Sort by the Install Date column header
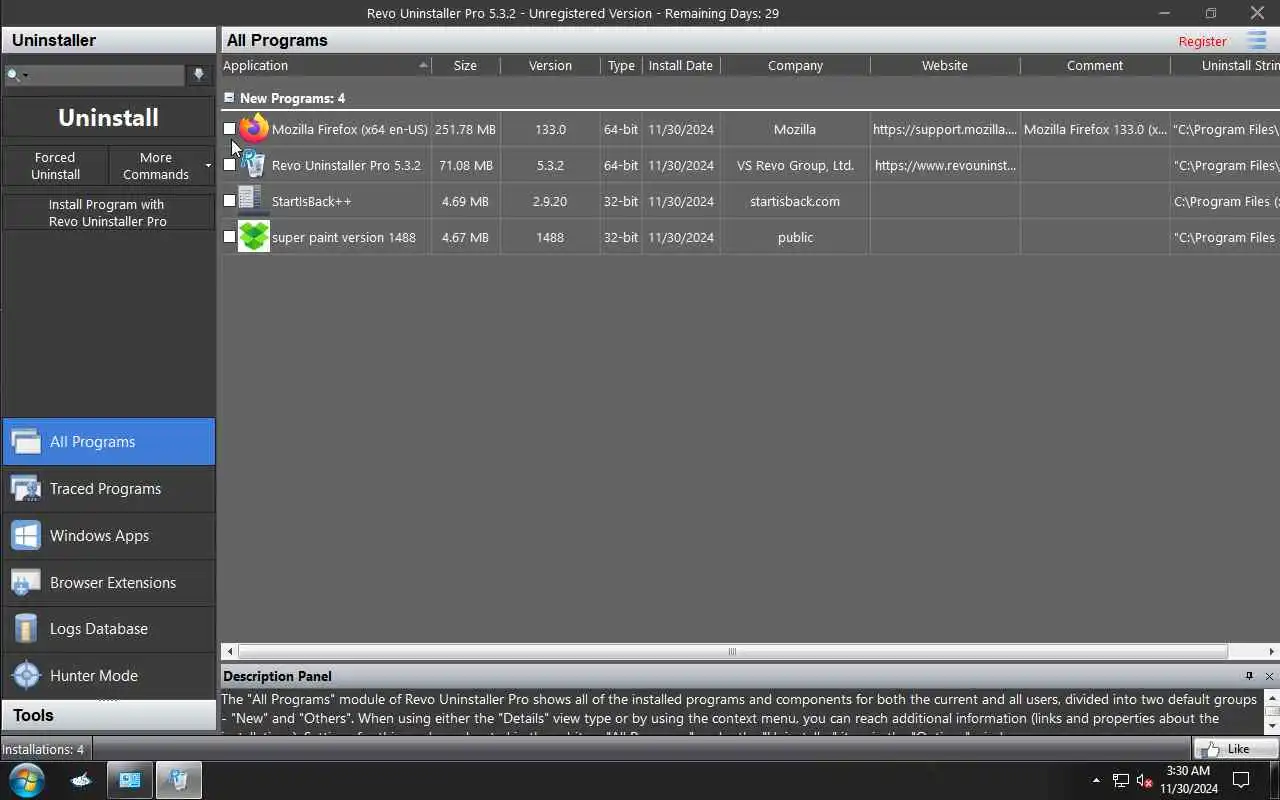Image resolution: width=1280 pixels, height=800 pixels. coord(681,65)
